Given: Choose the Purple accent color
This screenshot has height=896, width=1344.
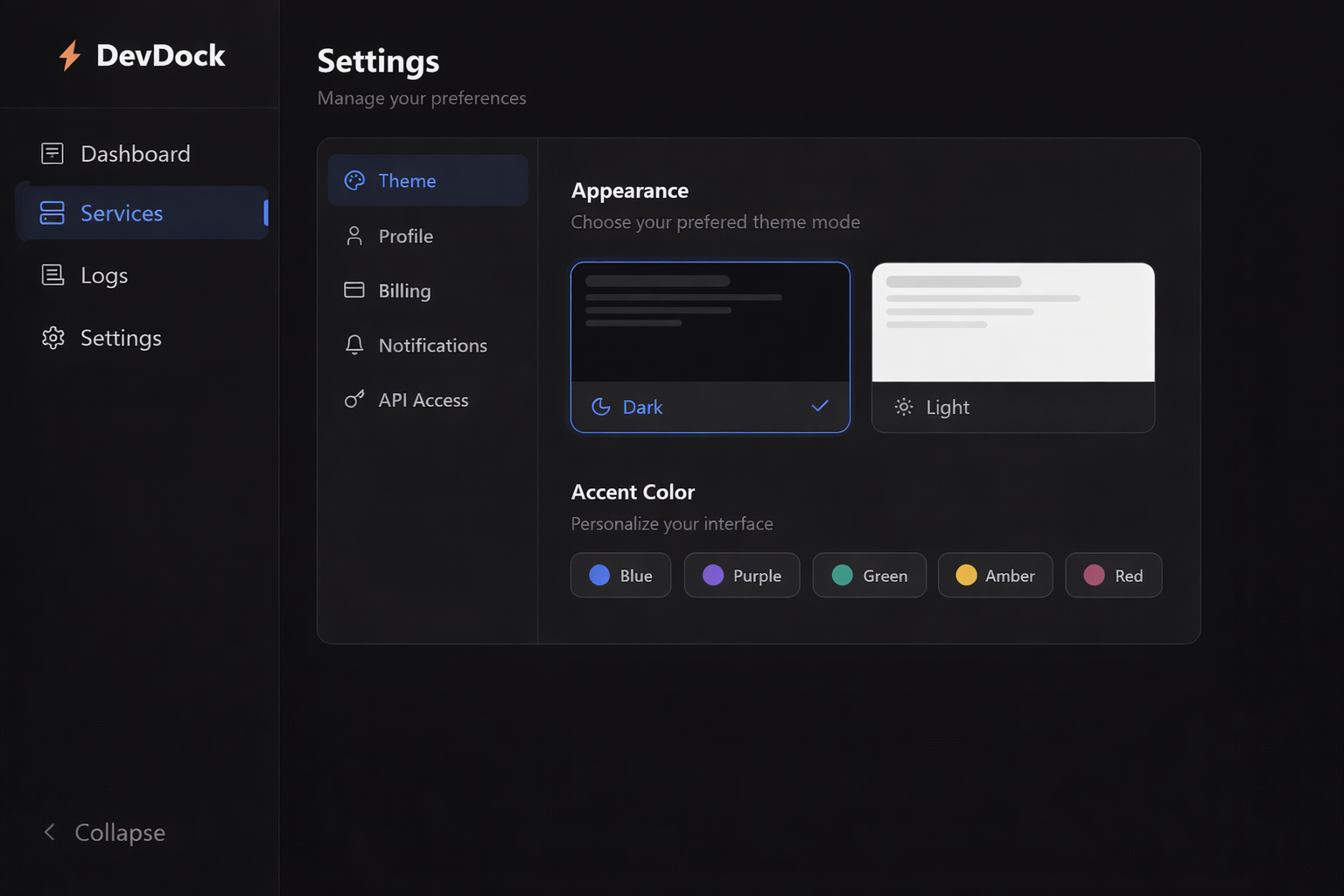Looking at the screenshot, I should click(741, 576).
